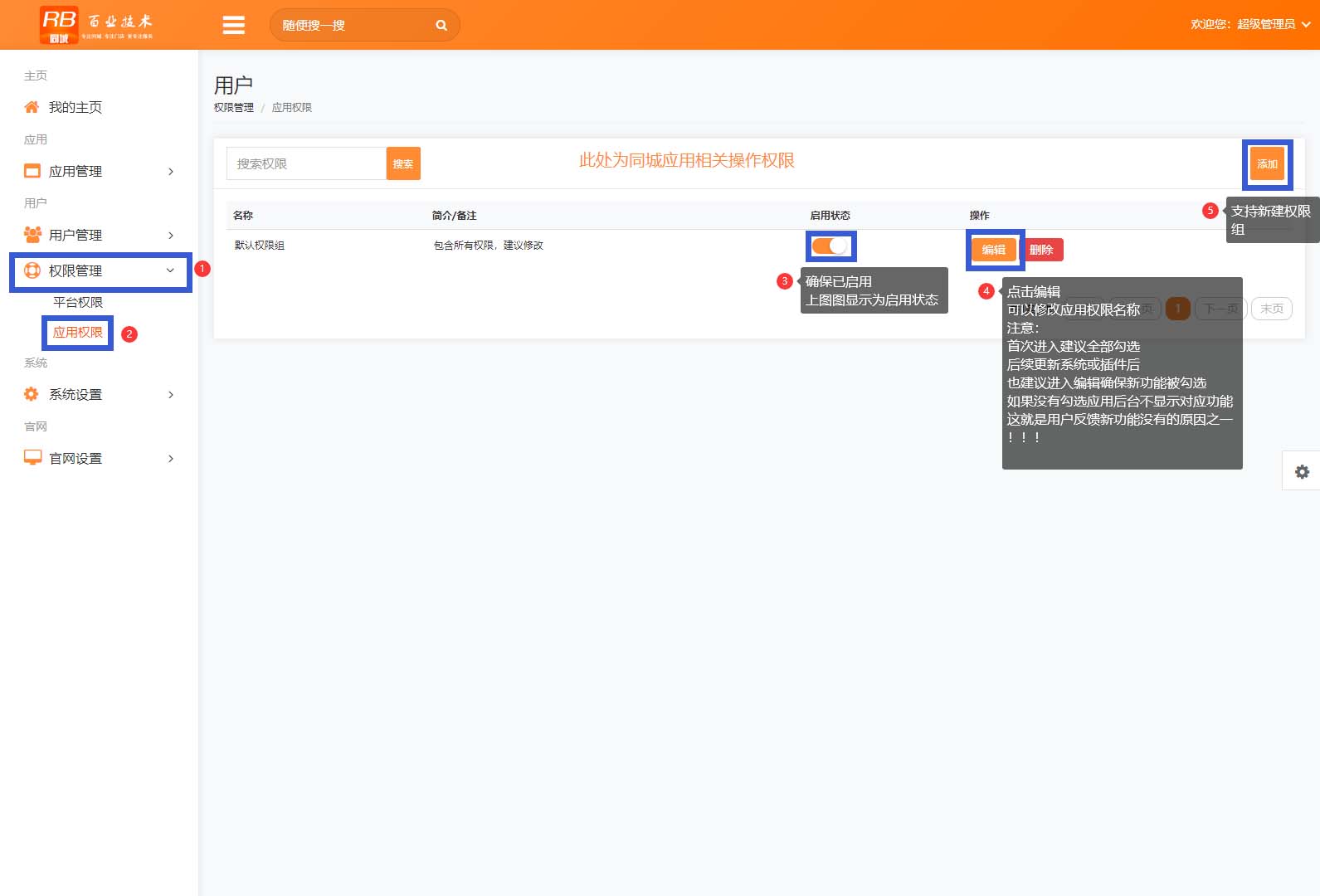The height and width of the screenshot is (896, 1320).
Task: Click the 官网设置 monitor icon
Action: [x=32, y=458]
